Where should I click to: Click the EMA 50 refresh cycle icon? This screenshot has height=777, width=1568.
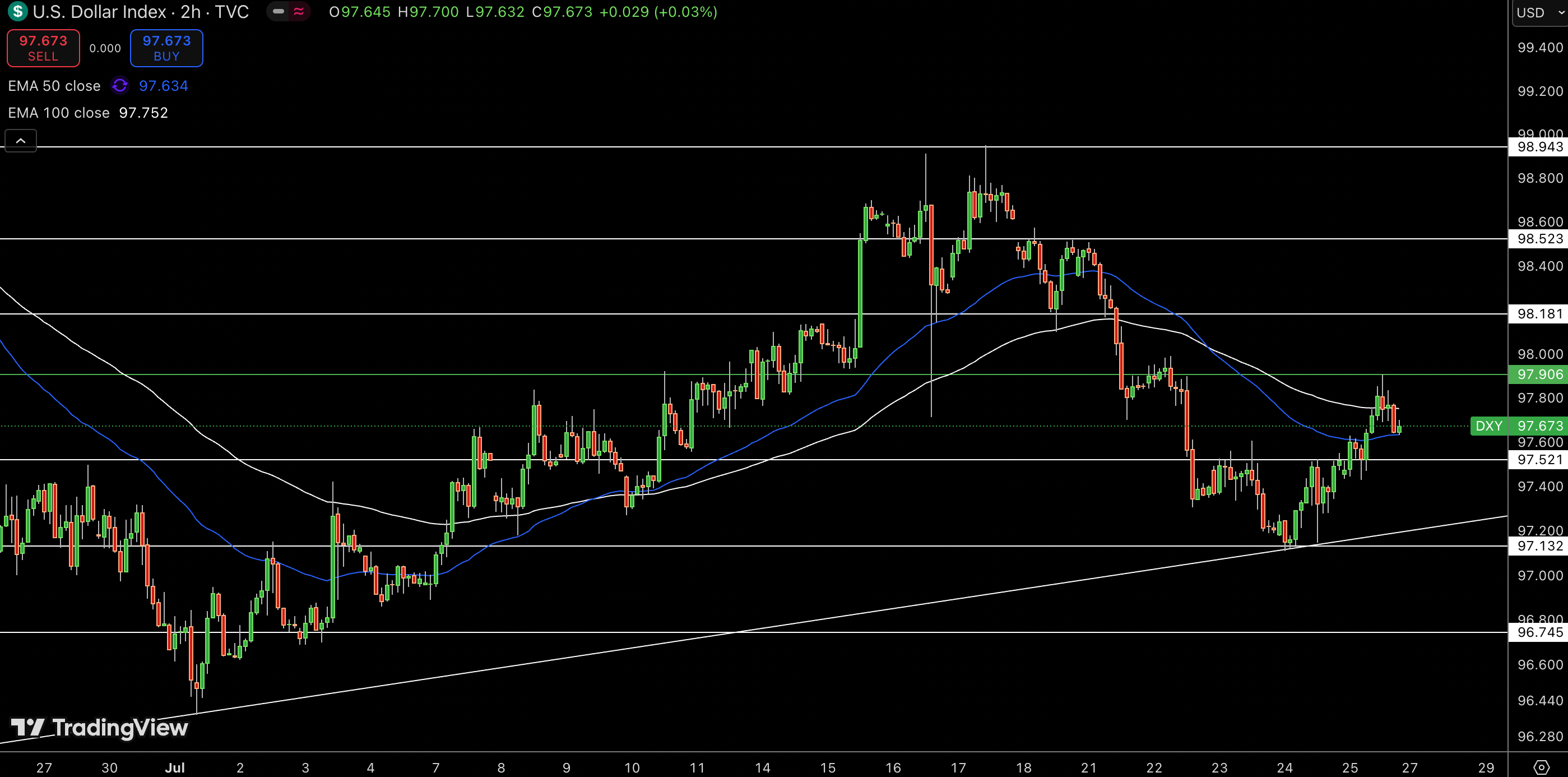click(x=120, y=86)
